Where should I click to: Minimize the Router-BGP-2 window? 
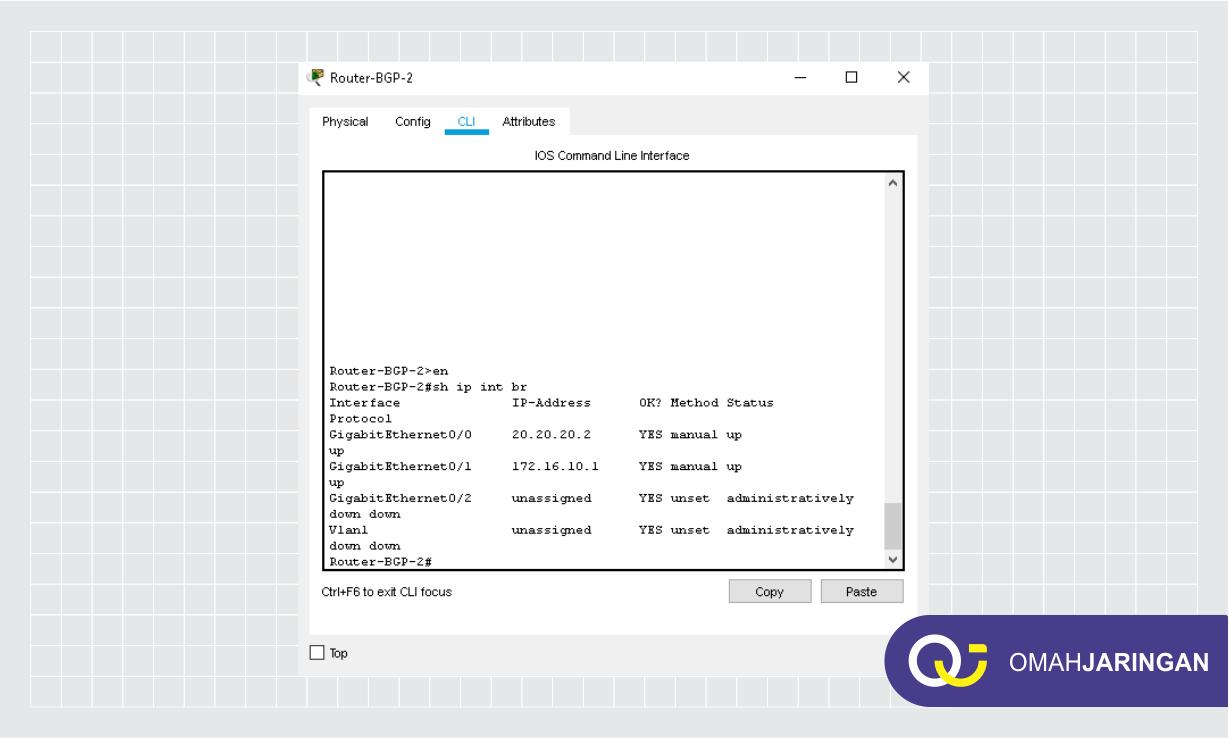pos(798,77)
